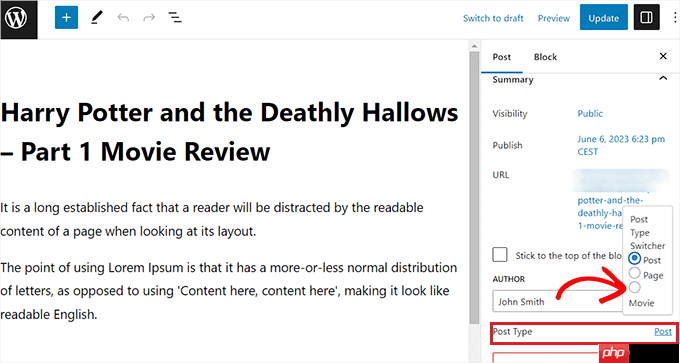The height and width of the screenshot is (363, 680).
Task: Click the WordPress logo button
Action: tap(19, 19)
